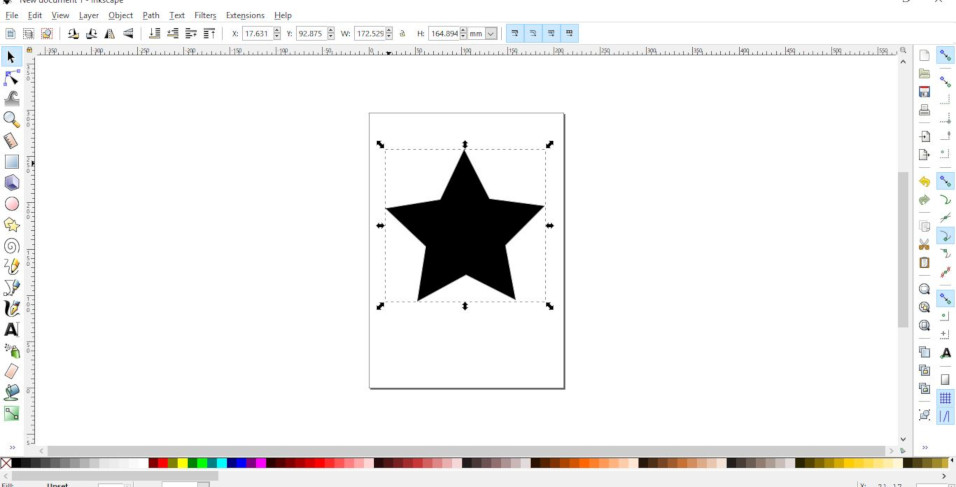Toggle enable snapping at snap bar top
Viewport: 956px width, 487px height.
(x=945, y=55)
